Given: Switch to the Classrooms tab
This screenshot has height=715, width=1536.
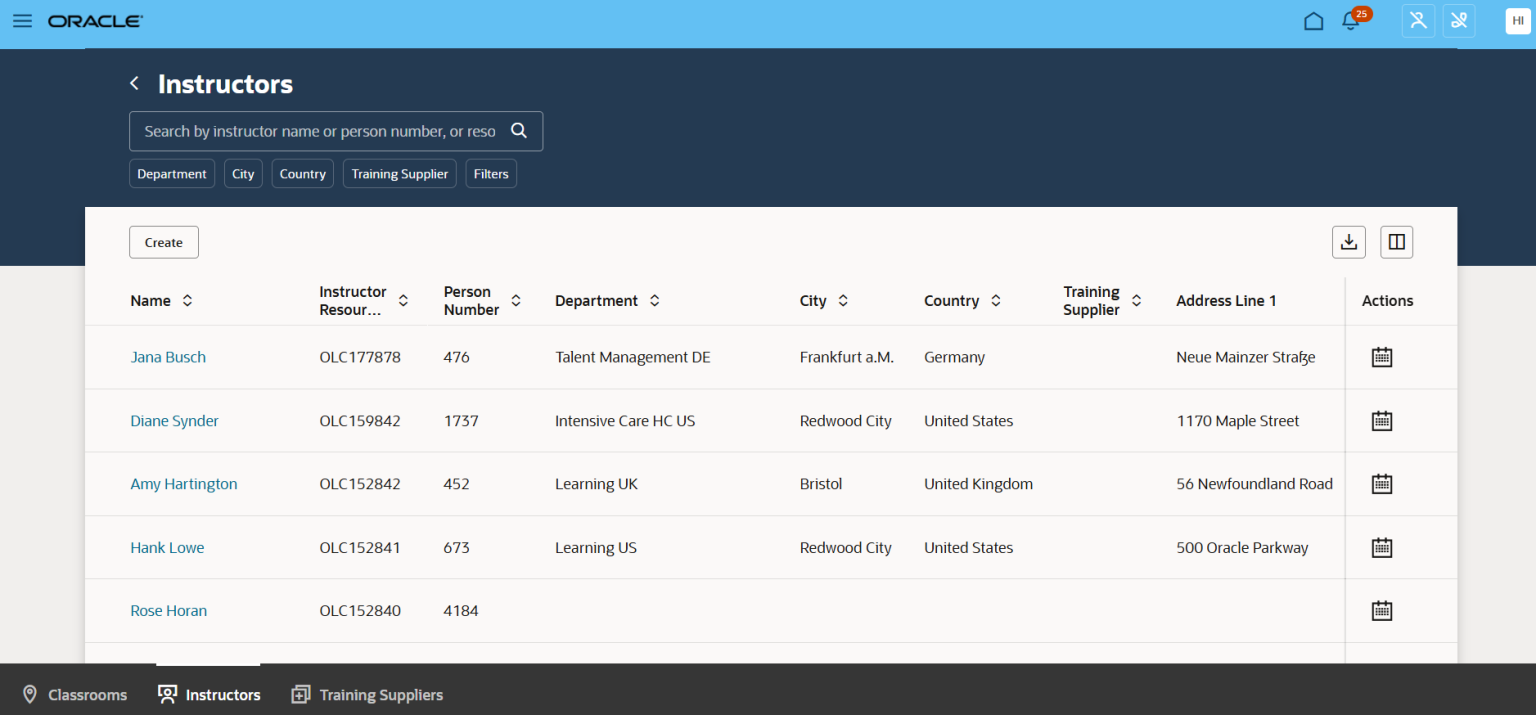Looking at the screenshot, I should [74, 694].
